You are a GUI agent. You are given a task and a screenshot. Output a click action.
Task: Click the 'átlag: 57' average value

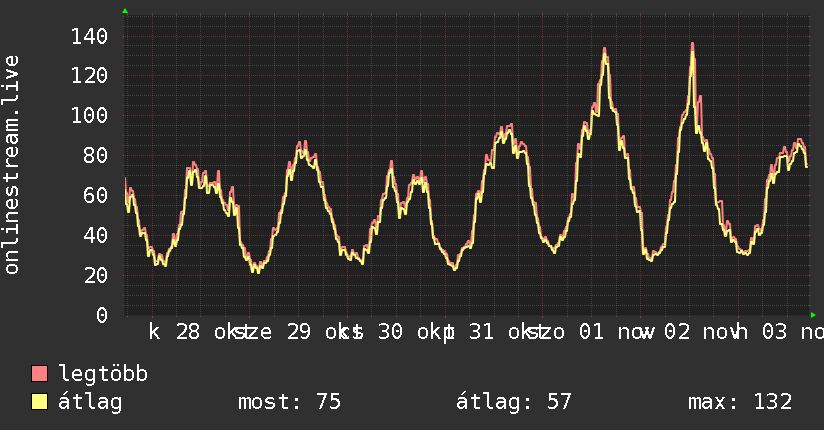(x=513, y=402)
